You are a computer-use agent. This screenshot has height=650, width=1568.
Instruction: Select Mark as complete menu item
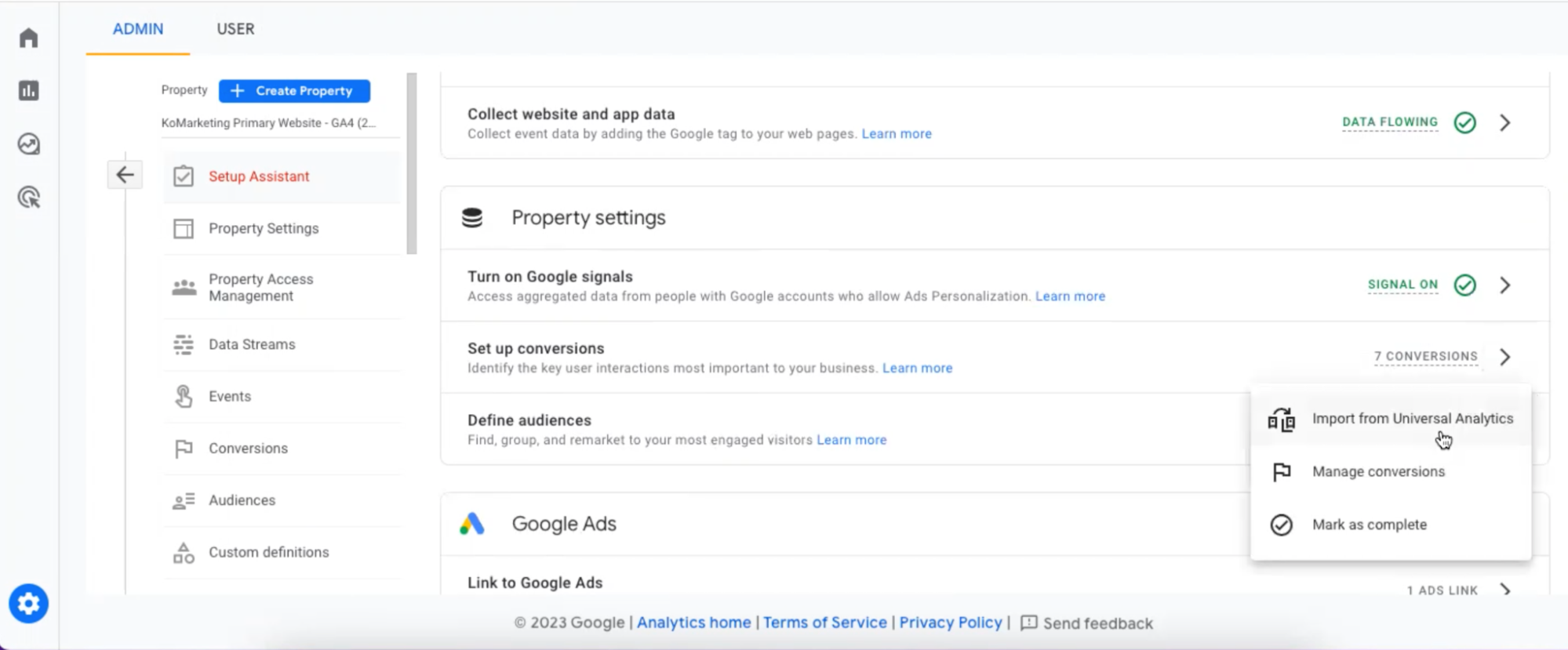(1391, 525)
